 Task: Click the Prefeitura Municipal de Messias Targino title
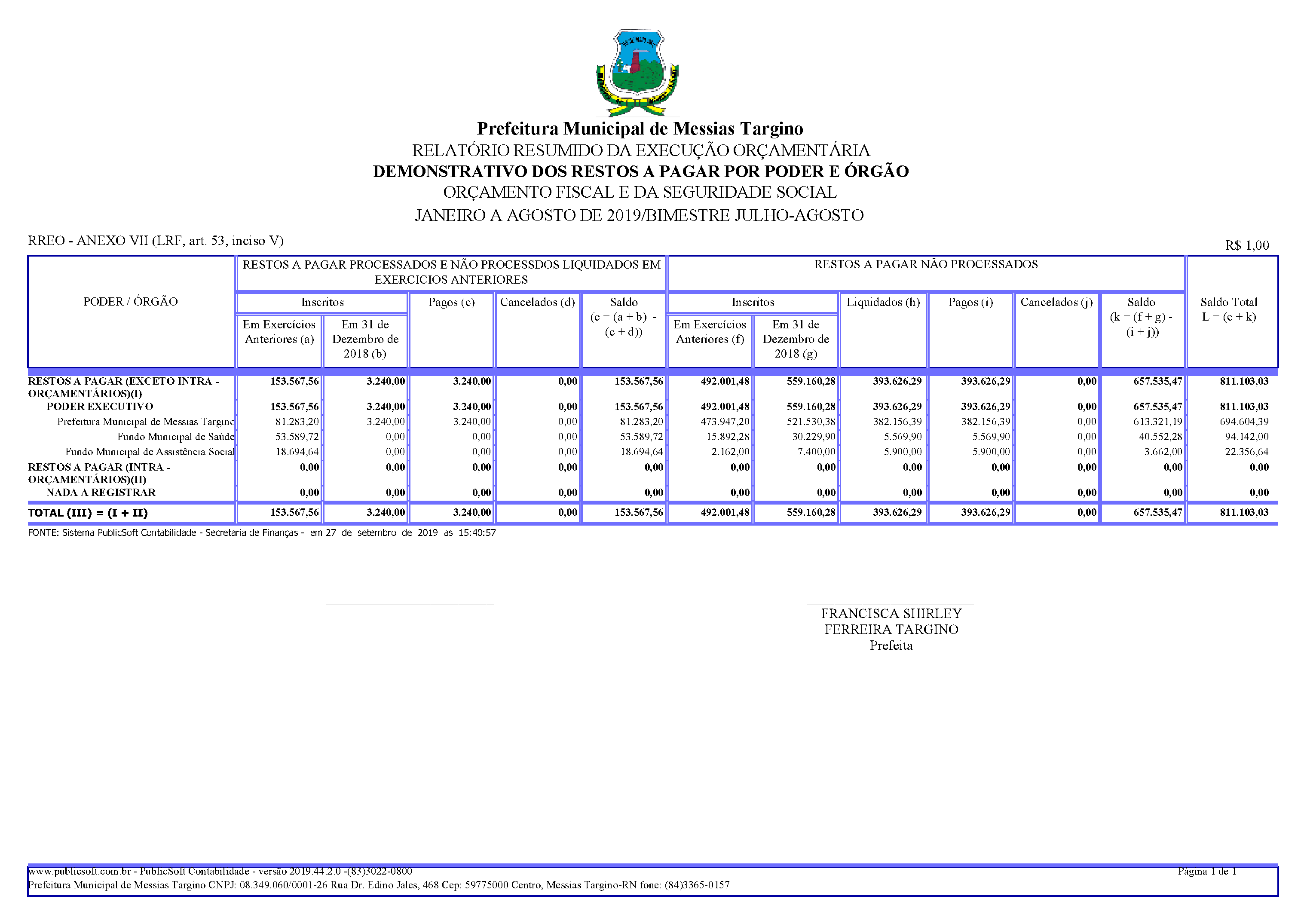pyautogui.click(x=640, y=129)
